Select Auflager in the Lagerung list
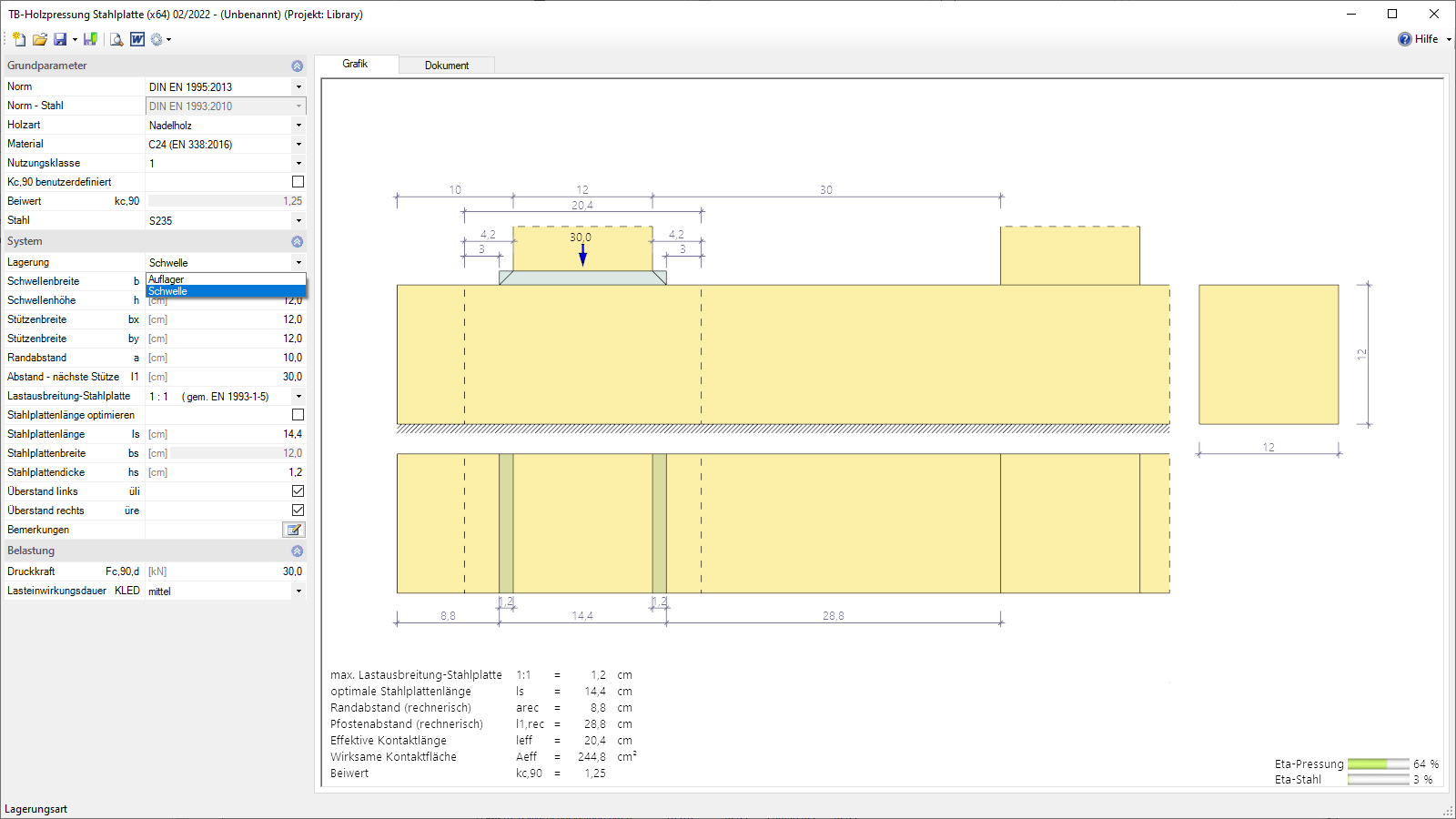The image size is (1456, 819). pos(226,279)
